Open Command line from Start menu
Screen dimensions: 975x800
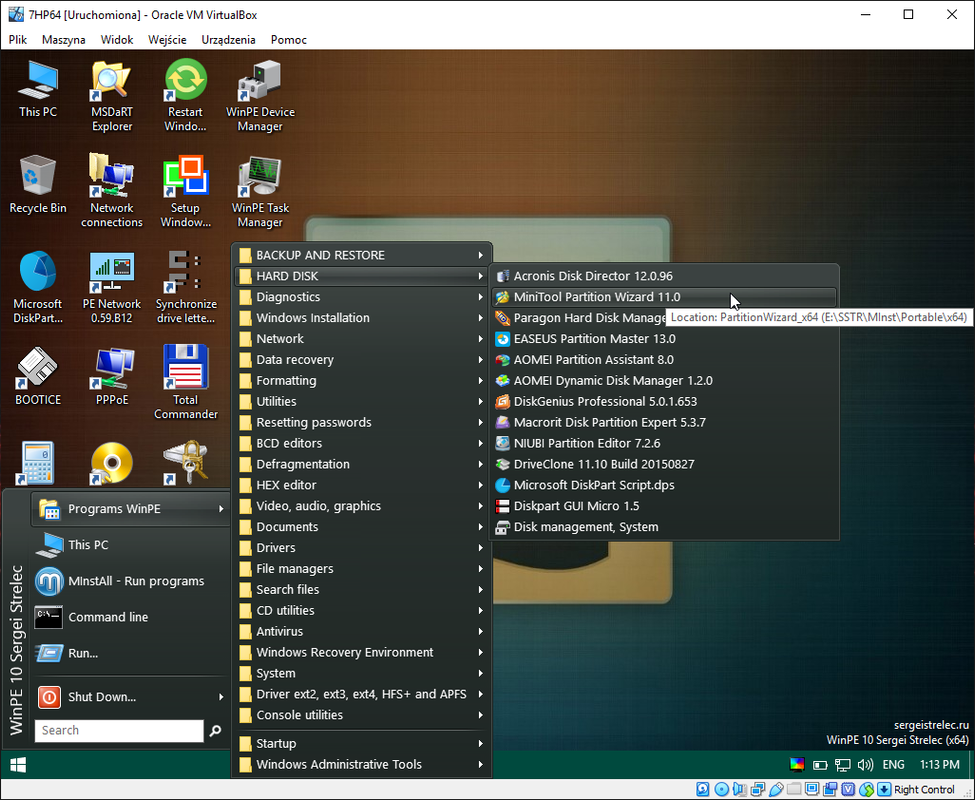click(130, 617)
